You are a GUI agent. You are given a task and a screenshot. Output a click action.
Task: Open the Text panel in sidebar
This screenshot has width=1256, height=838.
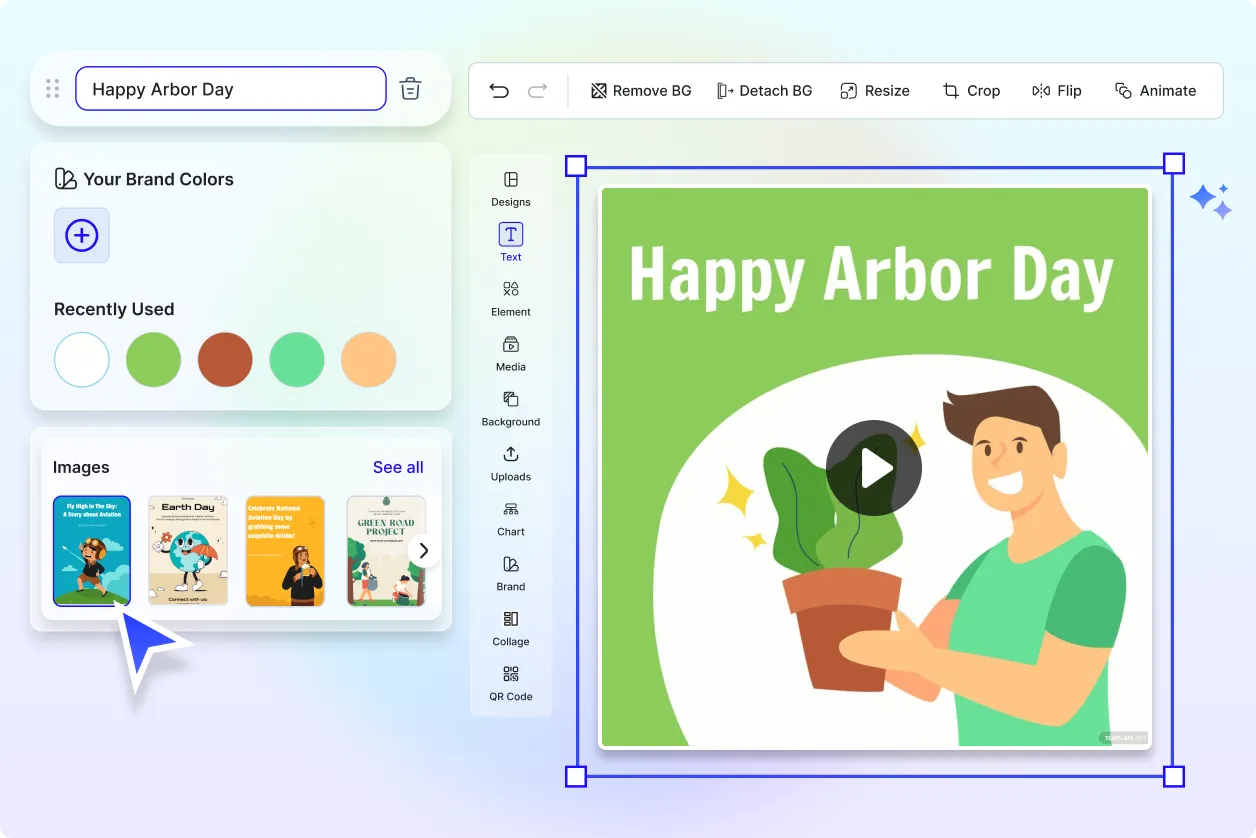(510, 240)
